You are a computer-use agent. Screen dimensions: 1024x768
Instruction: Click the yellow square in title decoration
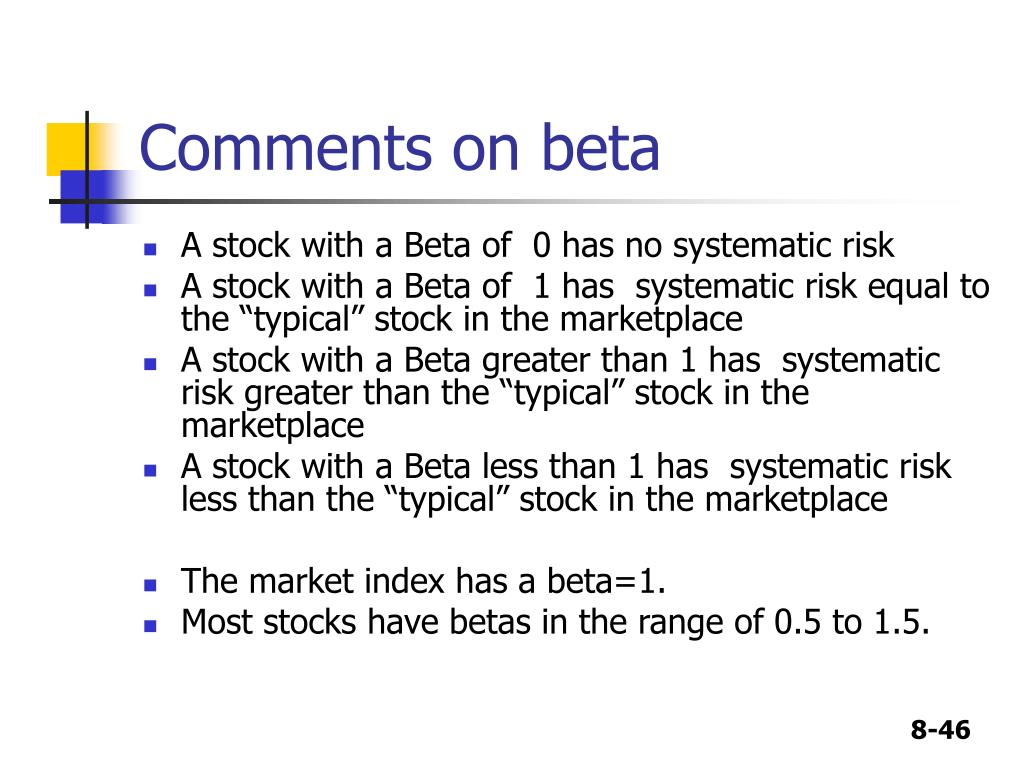pyautogui.click(x=67, y=150)
